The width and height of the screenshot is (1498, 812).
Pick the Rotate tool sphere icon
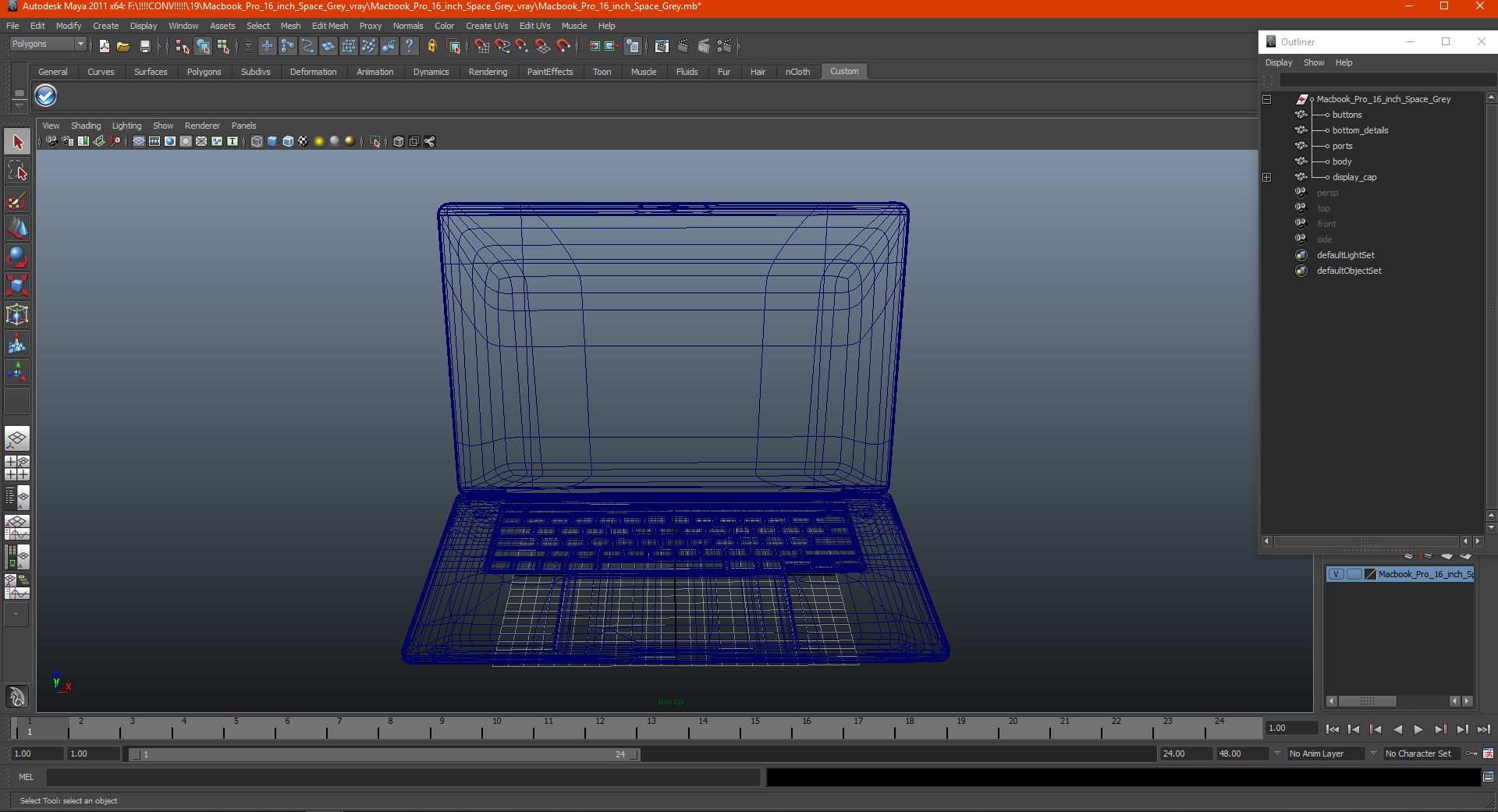pyautogui.click(x=17, y=257)
